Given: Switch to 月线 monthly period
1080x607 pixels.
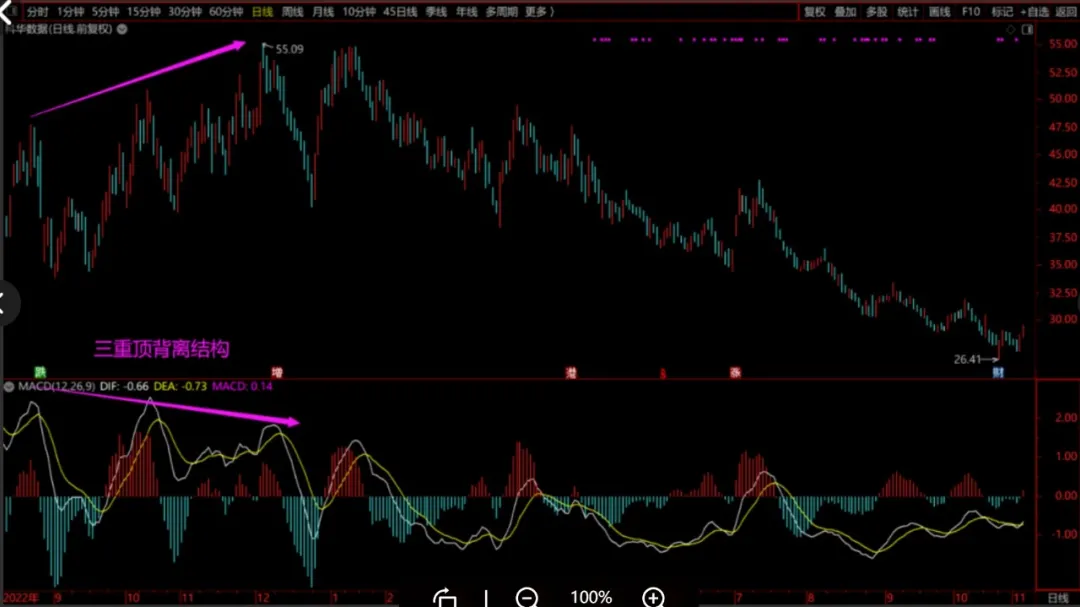Looking at the screenshot, I should coord(323,12).
